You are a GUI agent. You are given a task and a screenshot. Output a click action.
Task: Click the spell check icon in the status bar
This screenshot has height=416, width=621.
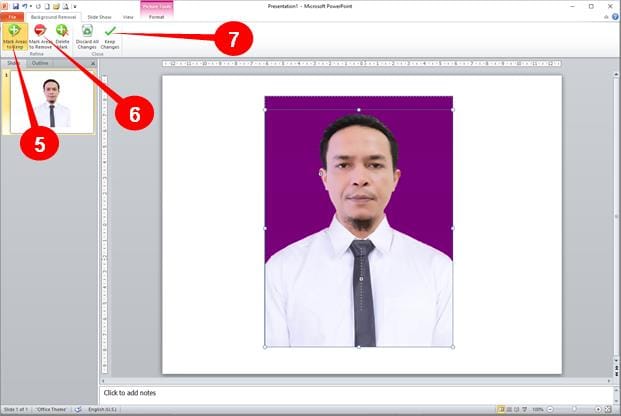click(x=78, y=410)
